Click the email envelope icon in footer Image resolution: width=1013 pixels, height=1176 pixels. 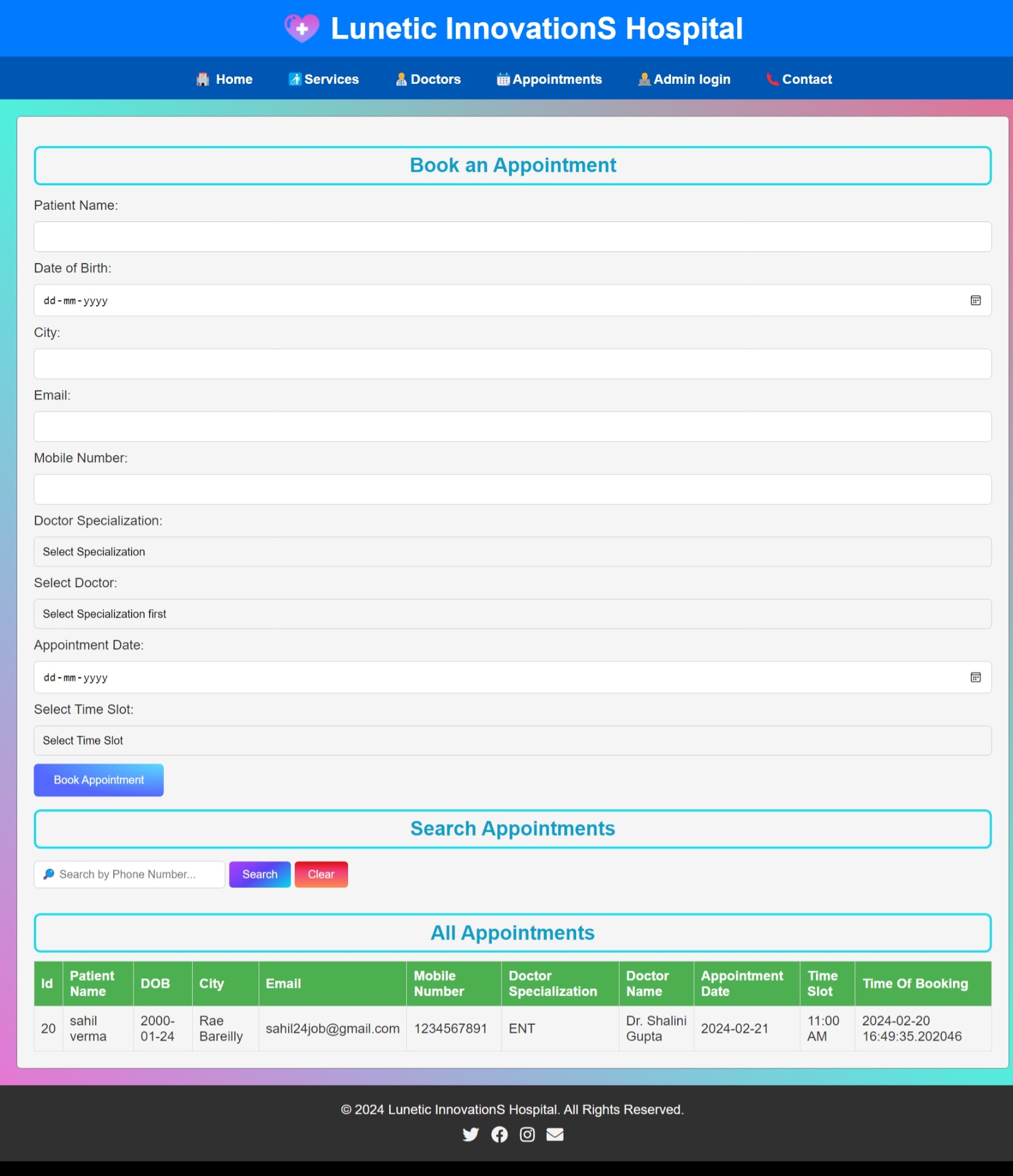555,1134
